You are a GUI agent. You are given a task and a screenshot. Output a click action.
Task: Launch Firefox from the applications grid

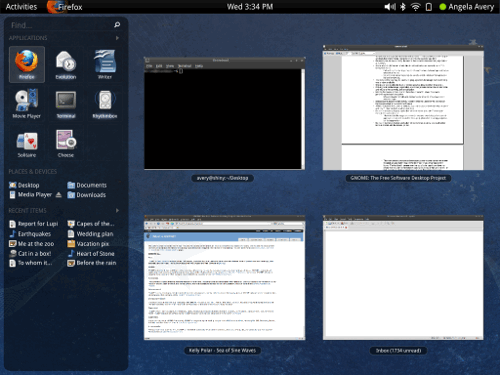[27, 64]
